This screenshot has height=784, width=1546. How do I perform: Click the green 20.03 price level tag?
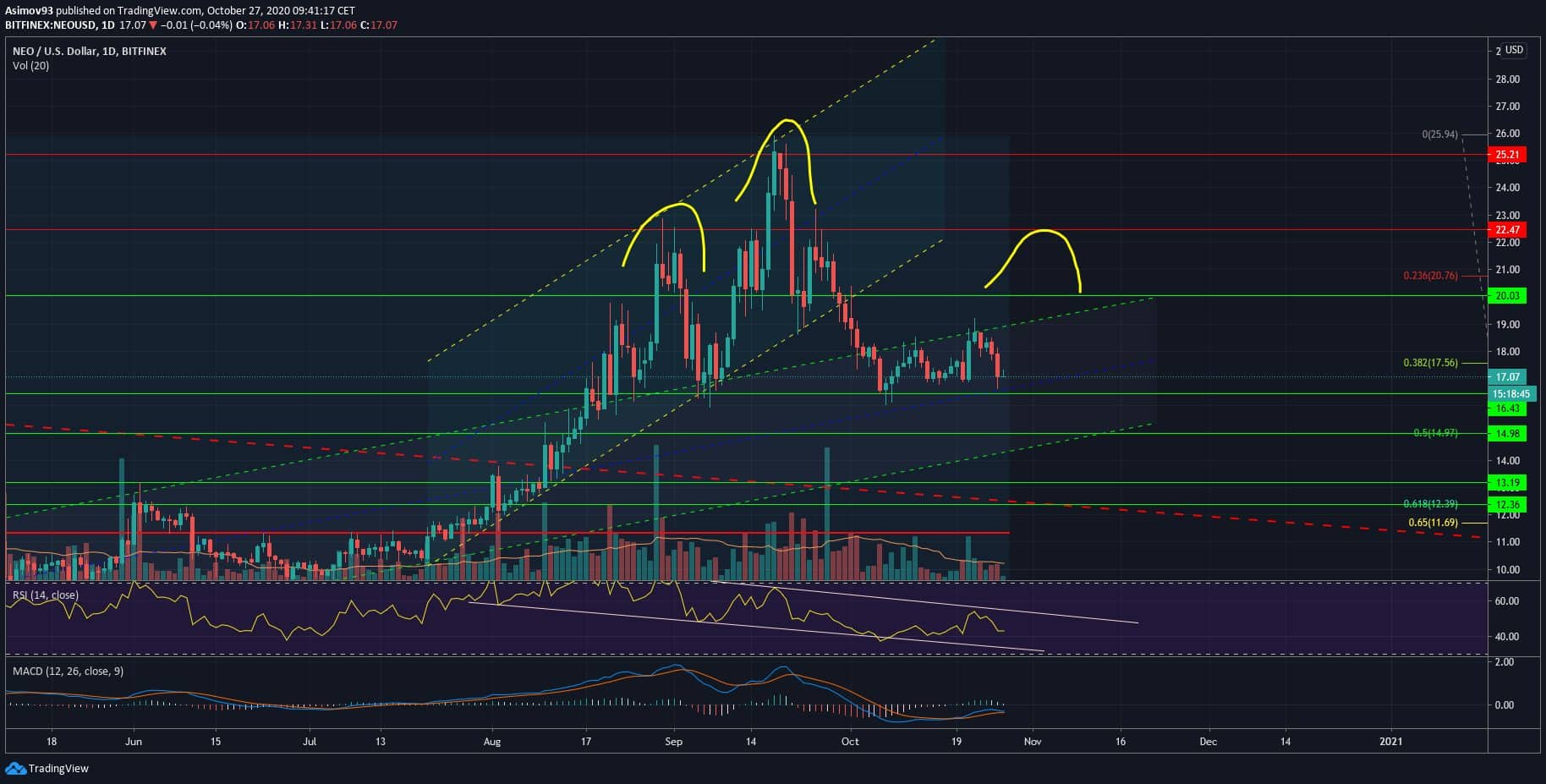pyautogui.click(x=1507, y=296)
